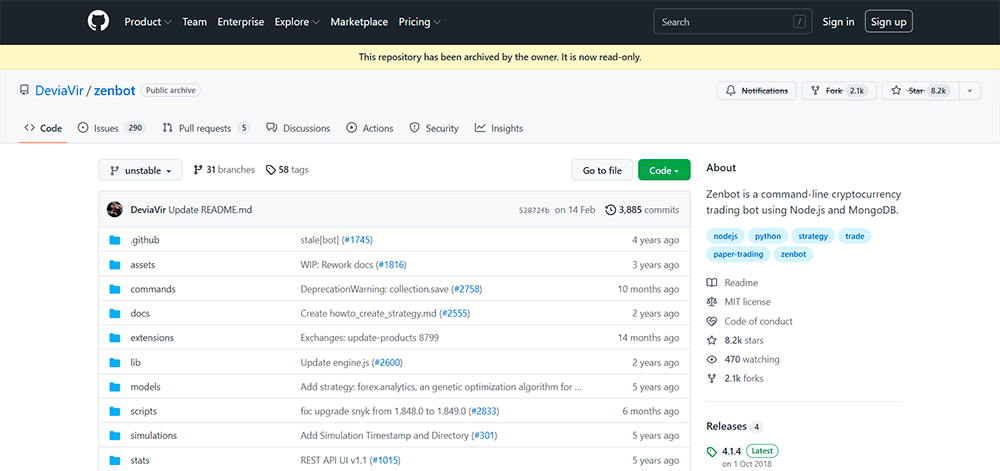This screenshot has height=471, width=1000.
Task: Click the Star button
Action: coord(920,91)
